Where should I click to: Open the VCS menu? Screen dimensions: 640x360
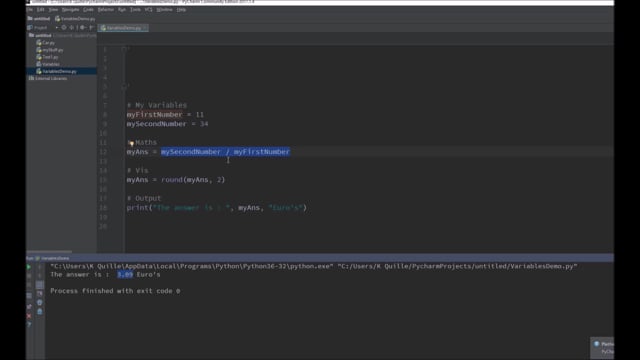point(149,9)
